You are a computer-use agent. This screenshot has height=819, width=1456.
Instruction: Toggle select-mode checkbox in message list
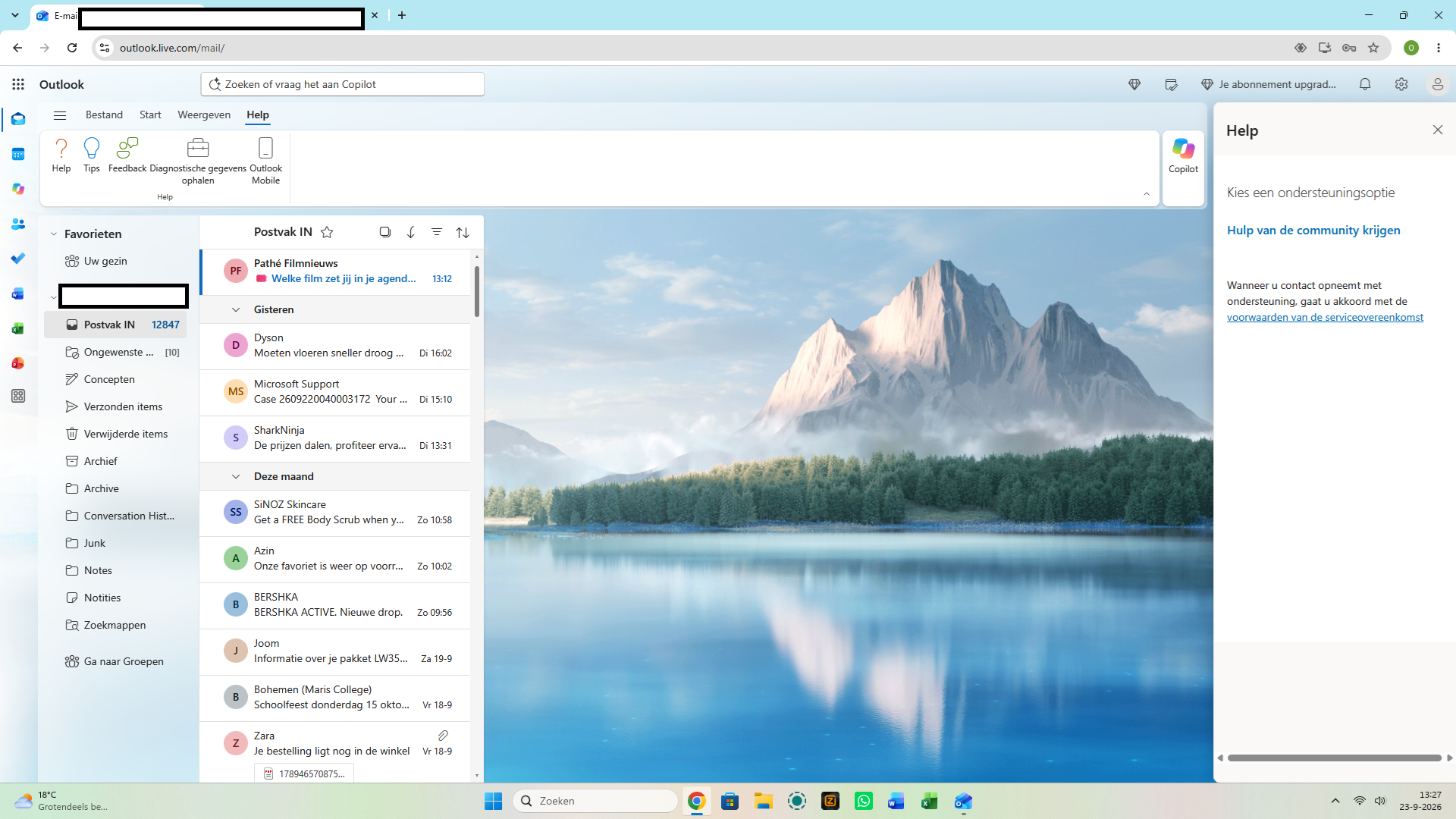pyautogui.click(x=385, y=232)
